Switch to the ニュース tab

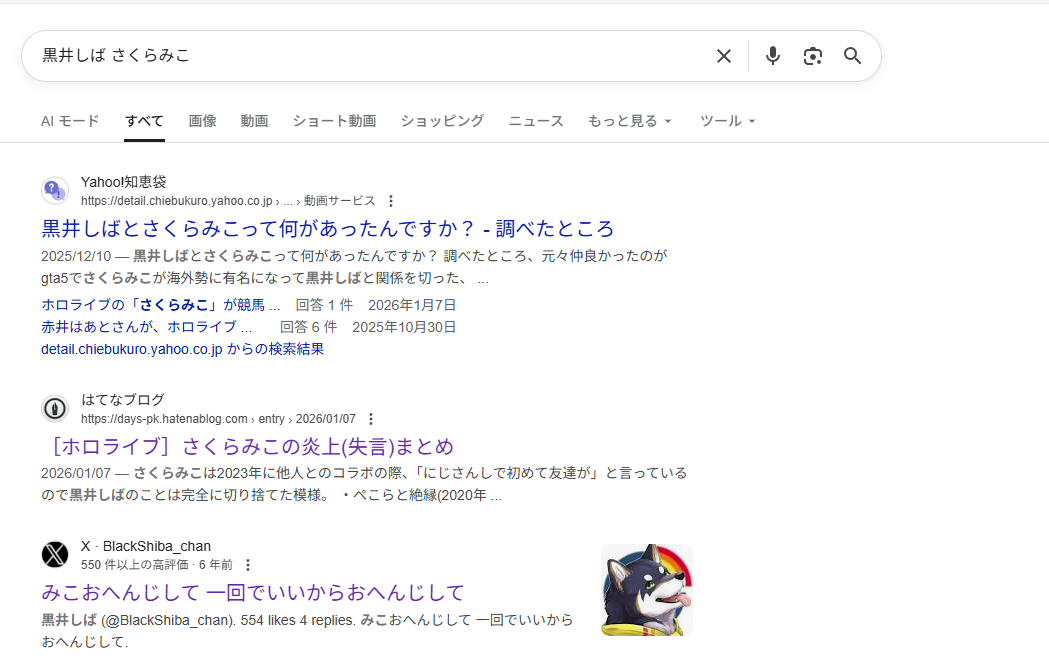coord(535,121)
